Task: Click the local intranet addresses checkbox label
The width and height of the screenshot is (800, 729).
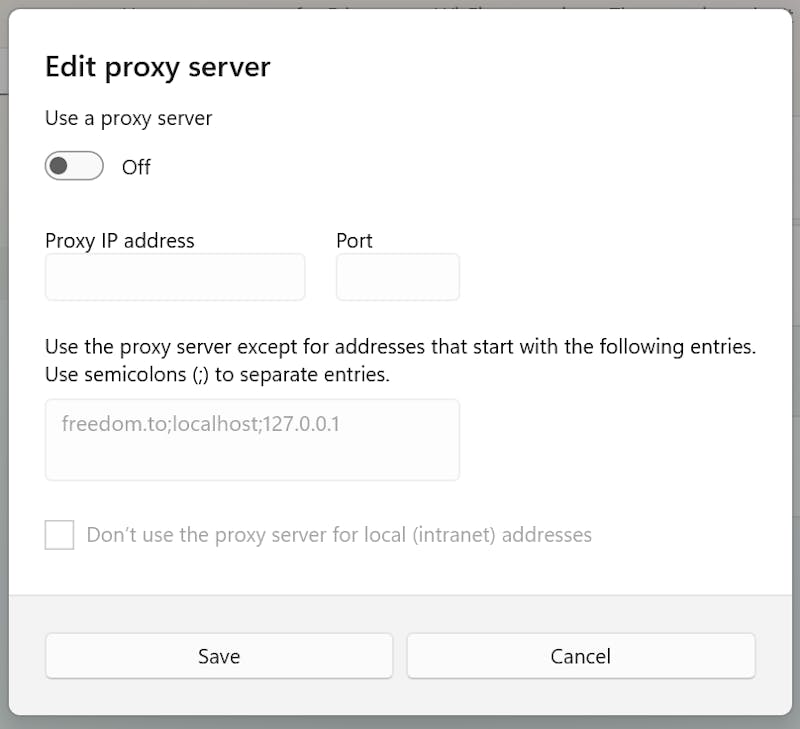Action: point(339,535)
